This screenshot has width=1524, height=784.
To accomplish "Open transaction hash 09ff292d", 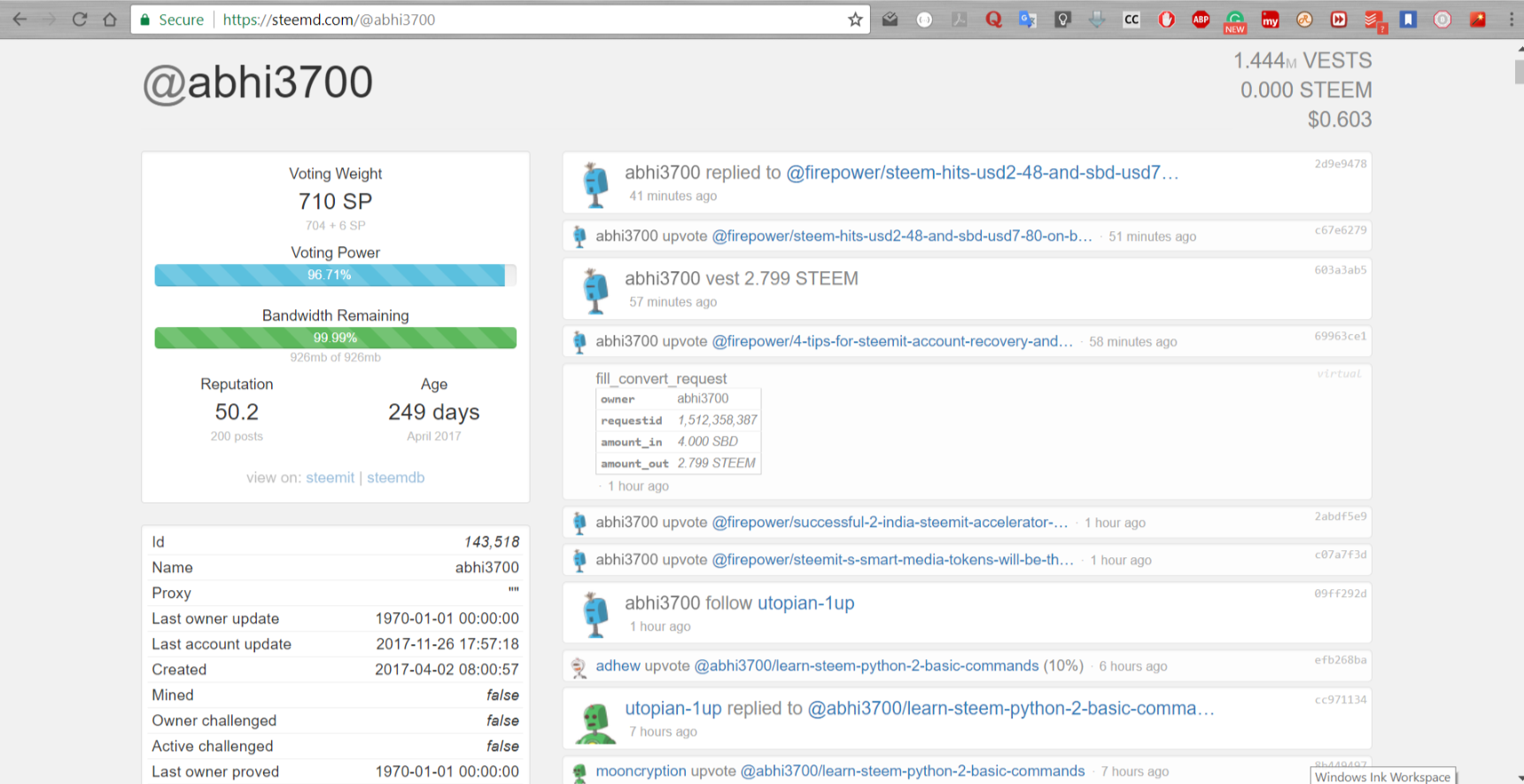I will pos(1341,594).
